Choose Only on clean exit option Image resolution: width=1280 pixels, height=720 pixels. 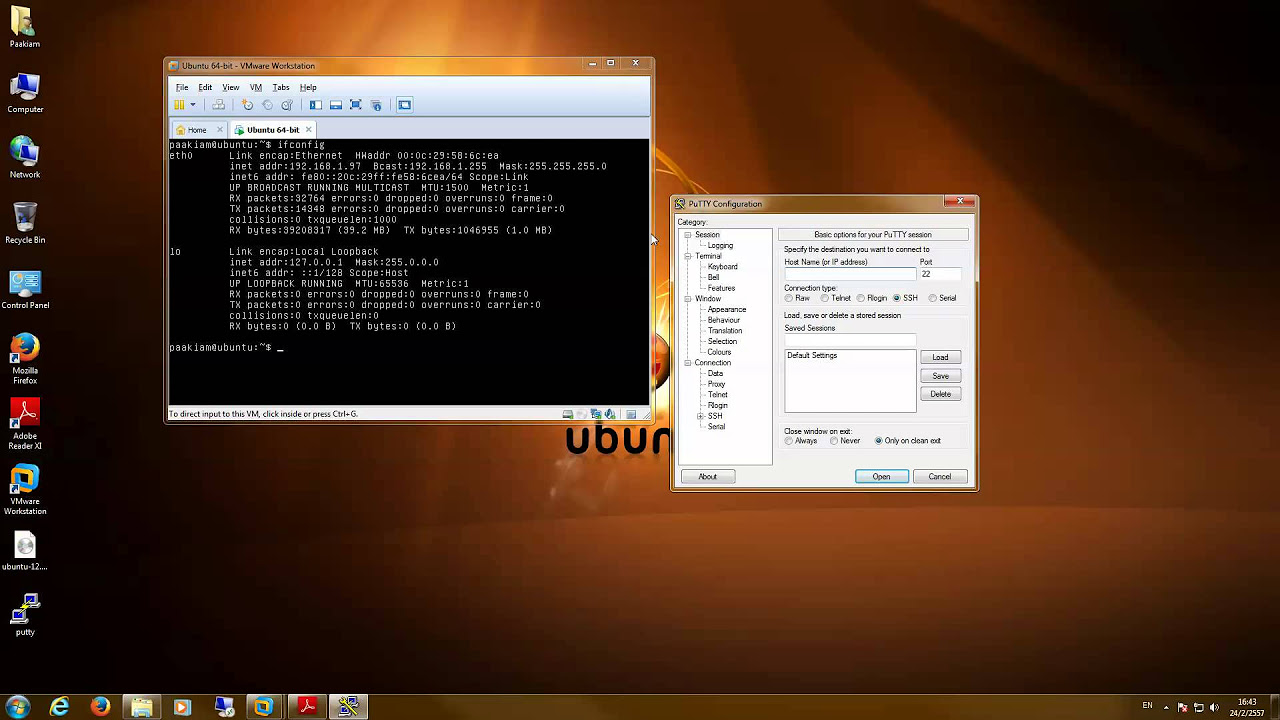click(879, 441)
